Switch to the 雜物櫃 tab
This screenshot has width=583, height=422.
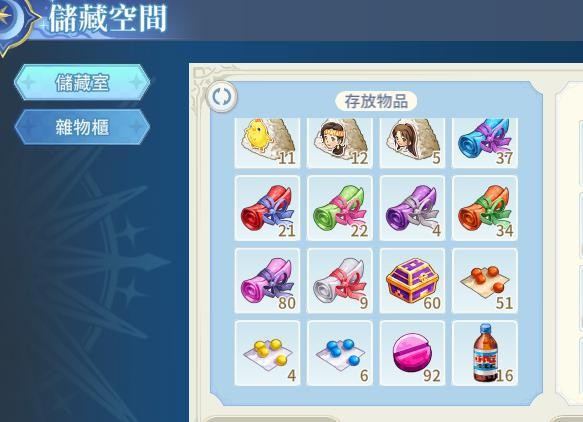[x=82, y=127]
